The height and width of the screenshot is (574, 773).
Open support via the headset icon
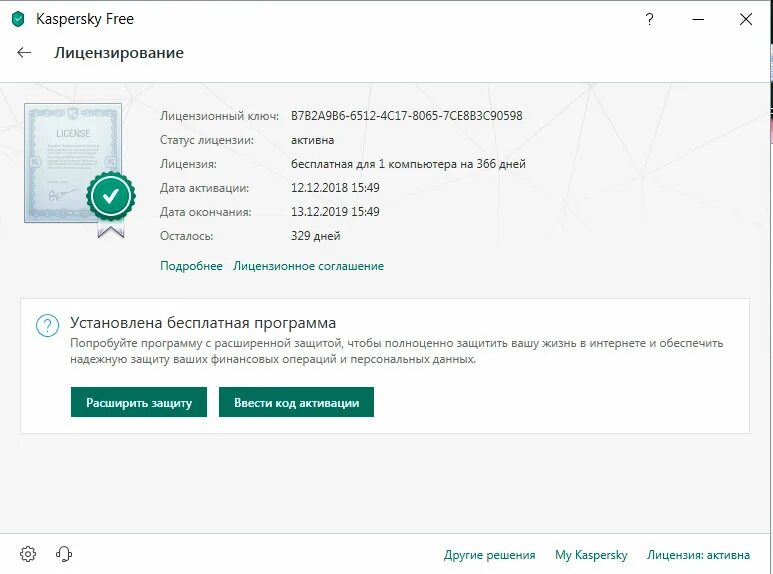click(x=64, y=554)
